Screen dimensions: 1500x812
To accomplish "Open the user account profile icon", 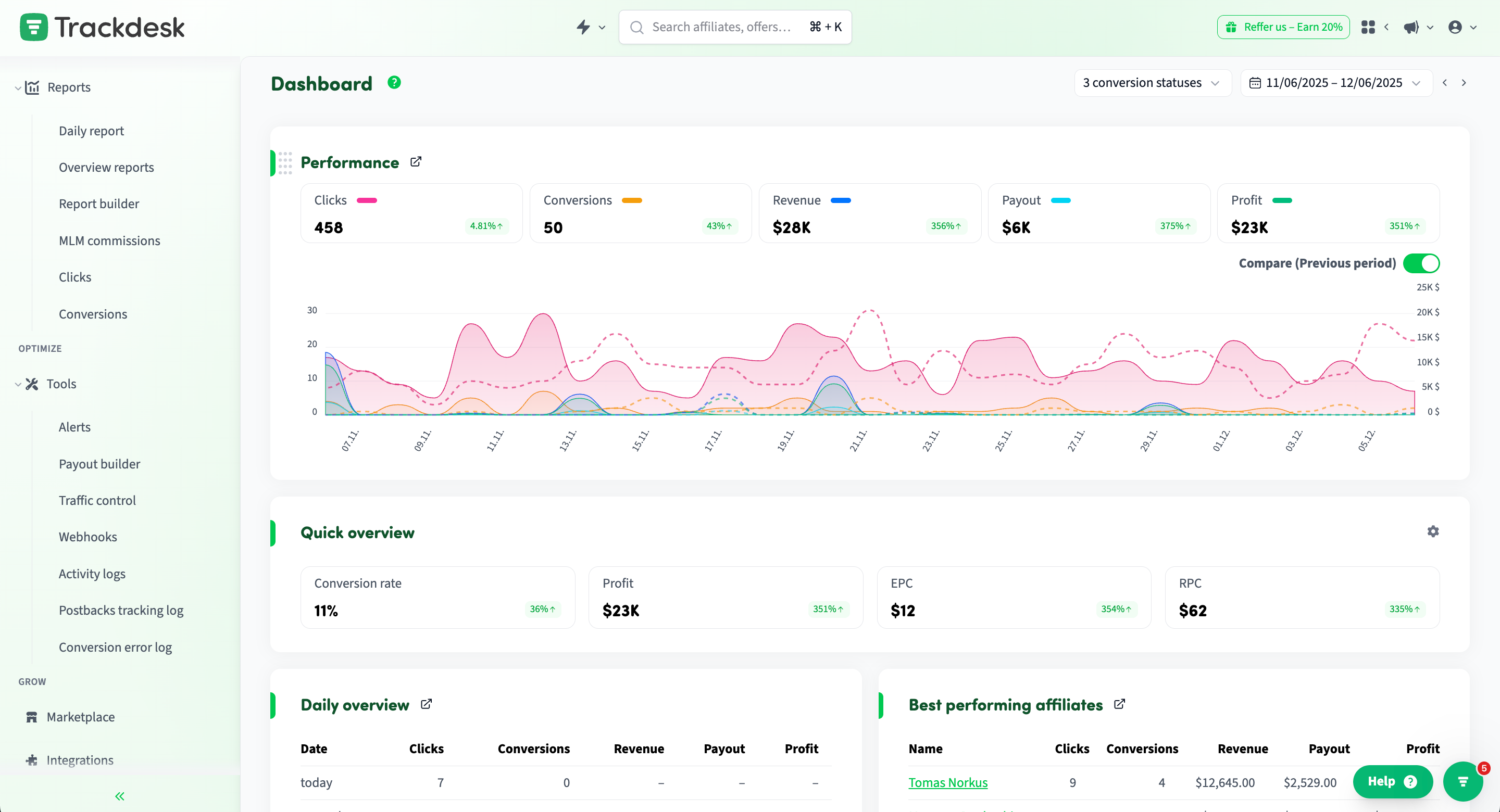I will (1455, 28).
